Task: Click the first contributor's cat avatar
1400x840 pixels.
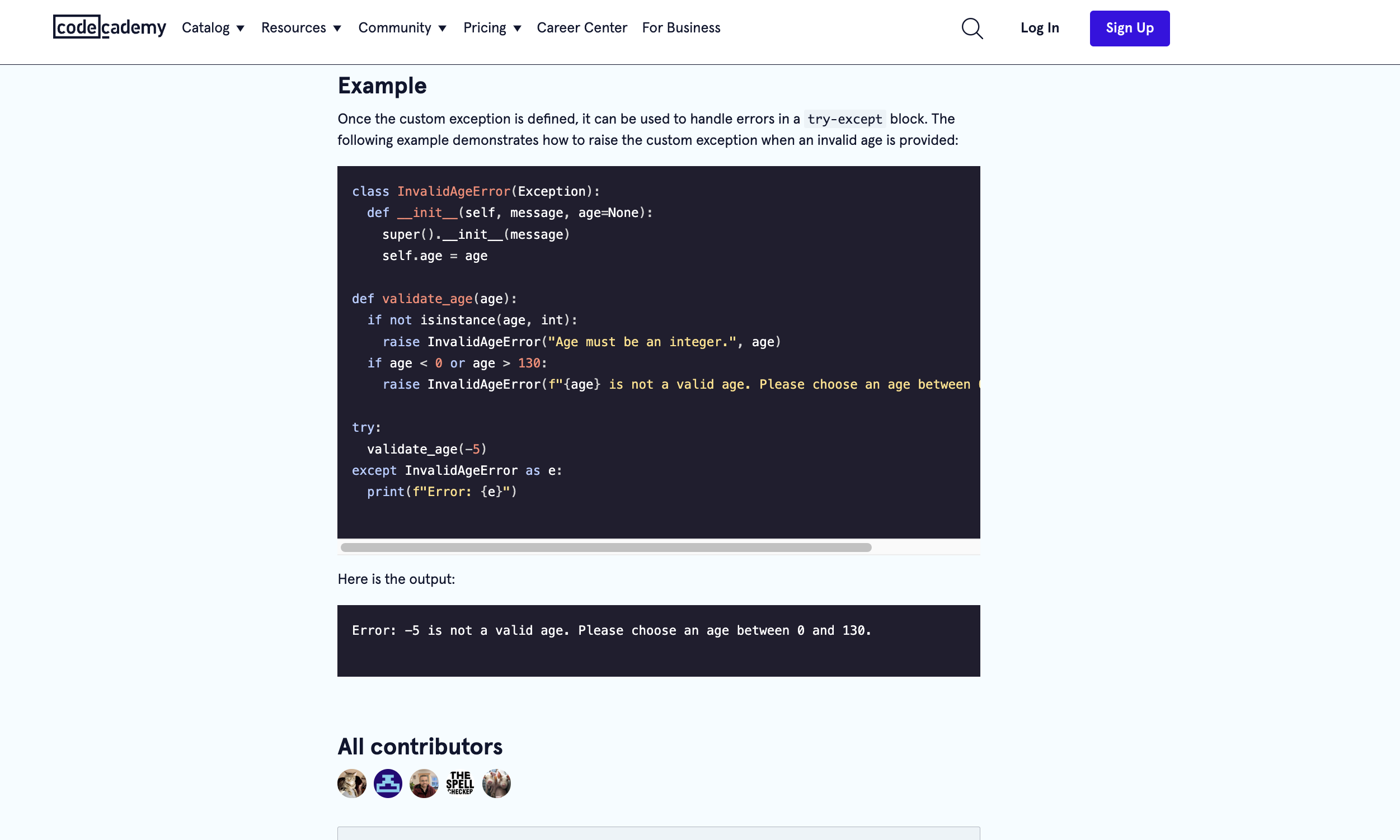Action: (352, 784)
